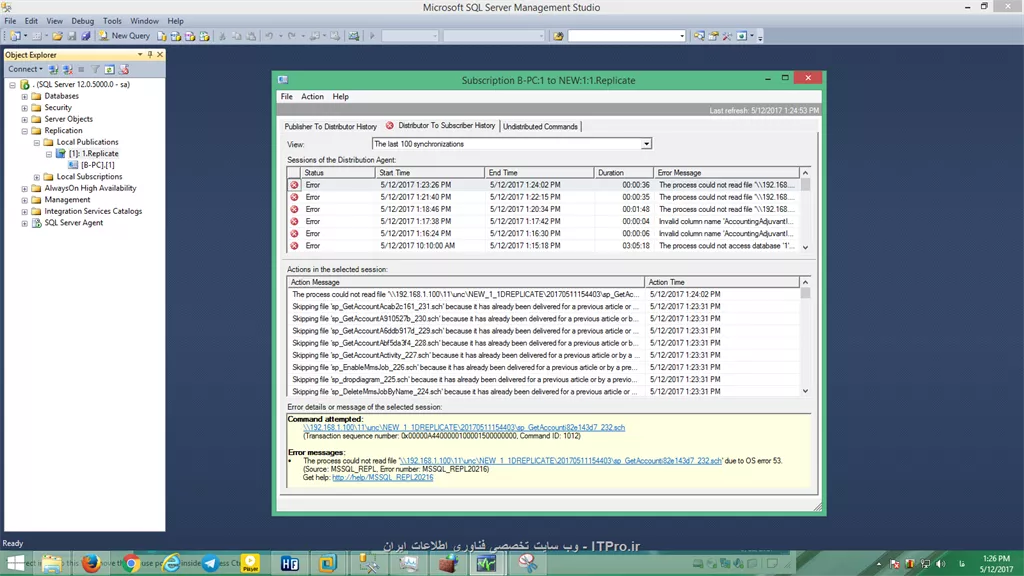
Task: Click the Activity Monitor icon in toolbar
Action: pyautogui.click(x=353, y=36)
